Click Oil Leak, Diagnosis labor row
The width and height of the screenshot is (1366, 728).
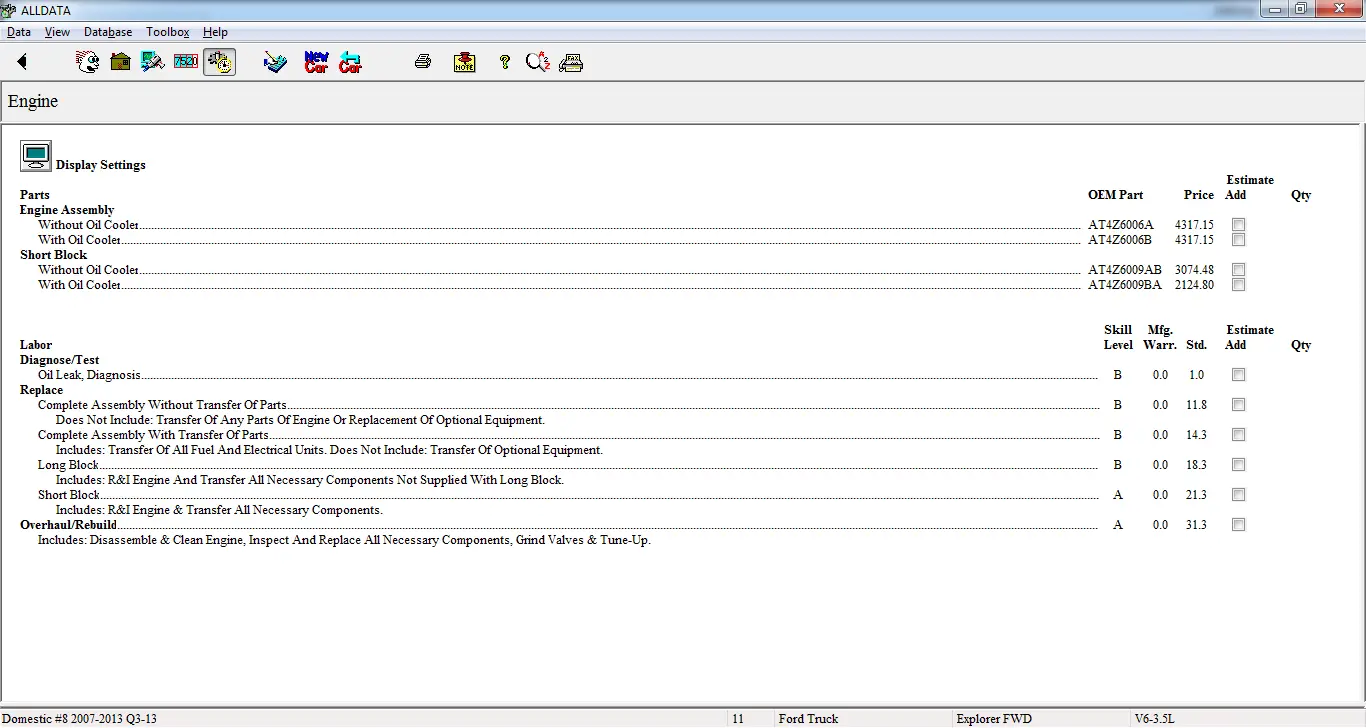click(x=89, y=375)
